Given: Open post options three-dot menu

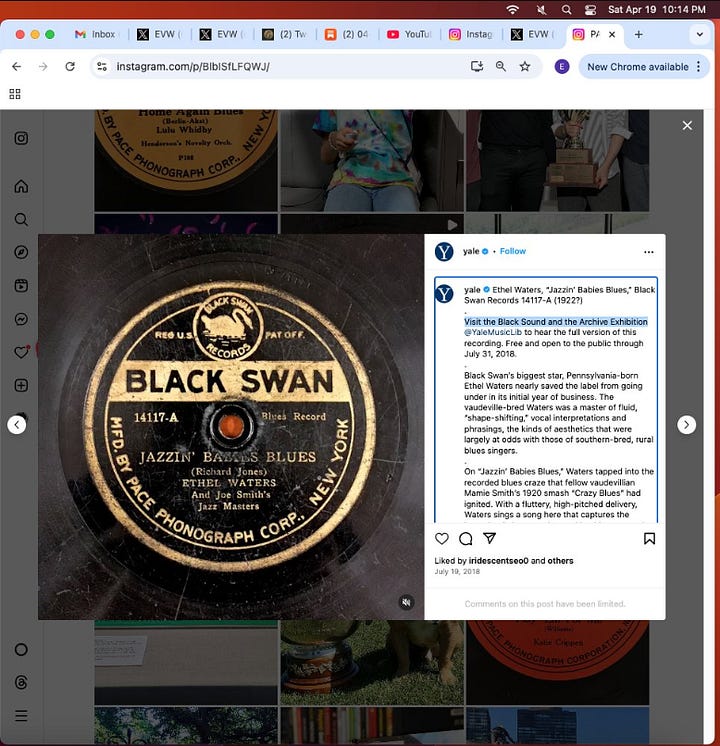Looking at the screenshot, I should pos(649,252).
